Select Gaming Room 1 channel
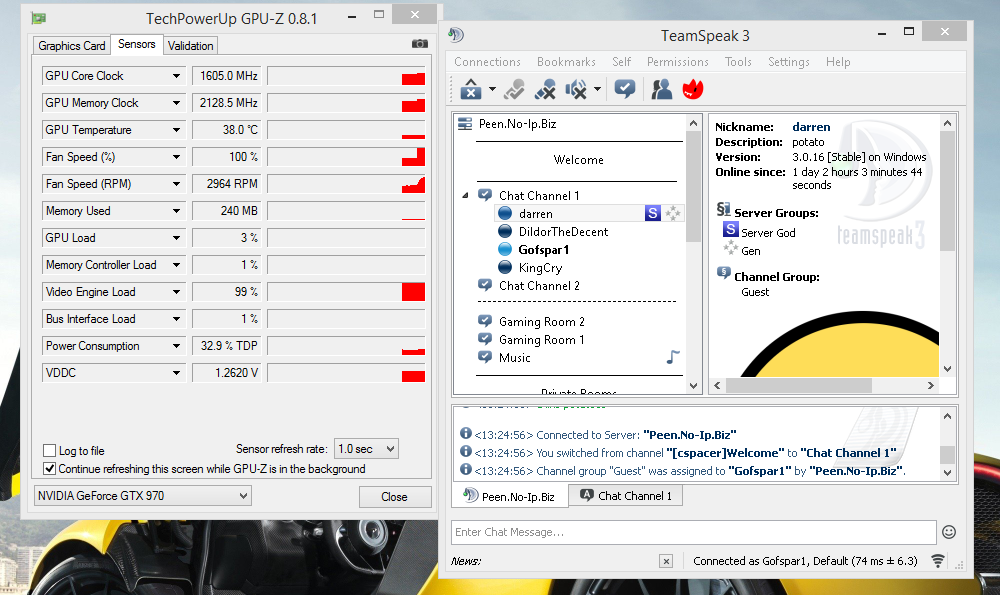The image size is (1000, 595). [x=541, y=340]
